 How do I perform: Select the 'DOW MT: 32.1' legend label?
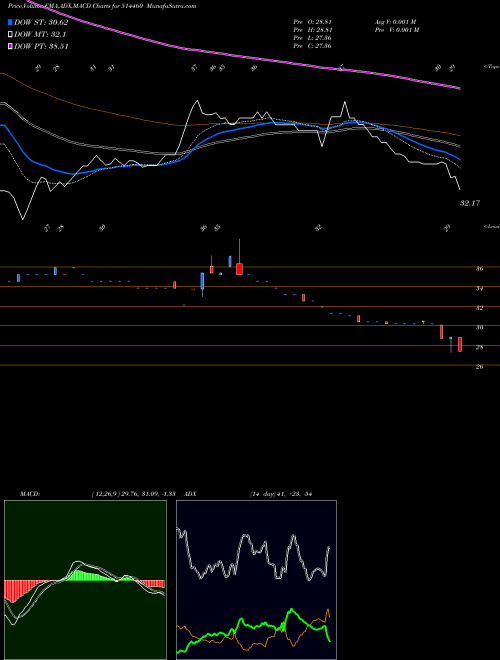pyautogui.click(x=40, y=34)
